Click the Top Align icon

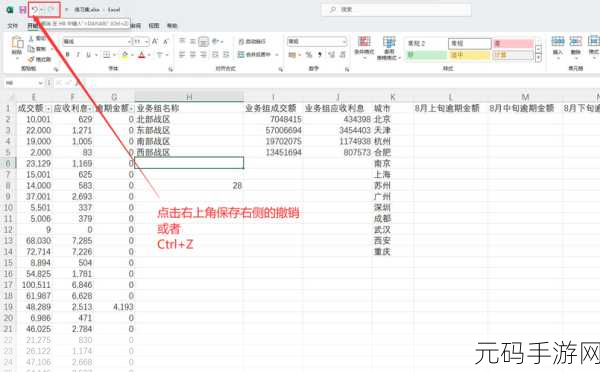182,41
